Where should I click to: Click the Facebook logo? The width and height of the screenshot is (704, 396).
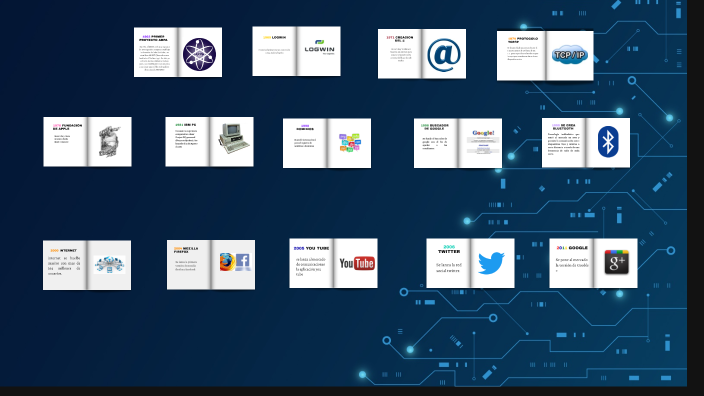coord(243,262)
